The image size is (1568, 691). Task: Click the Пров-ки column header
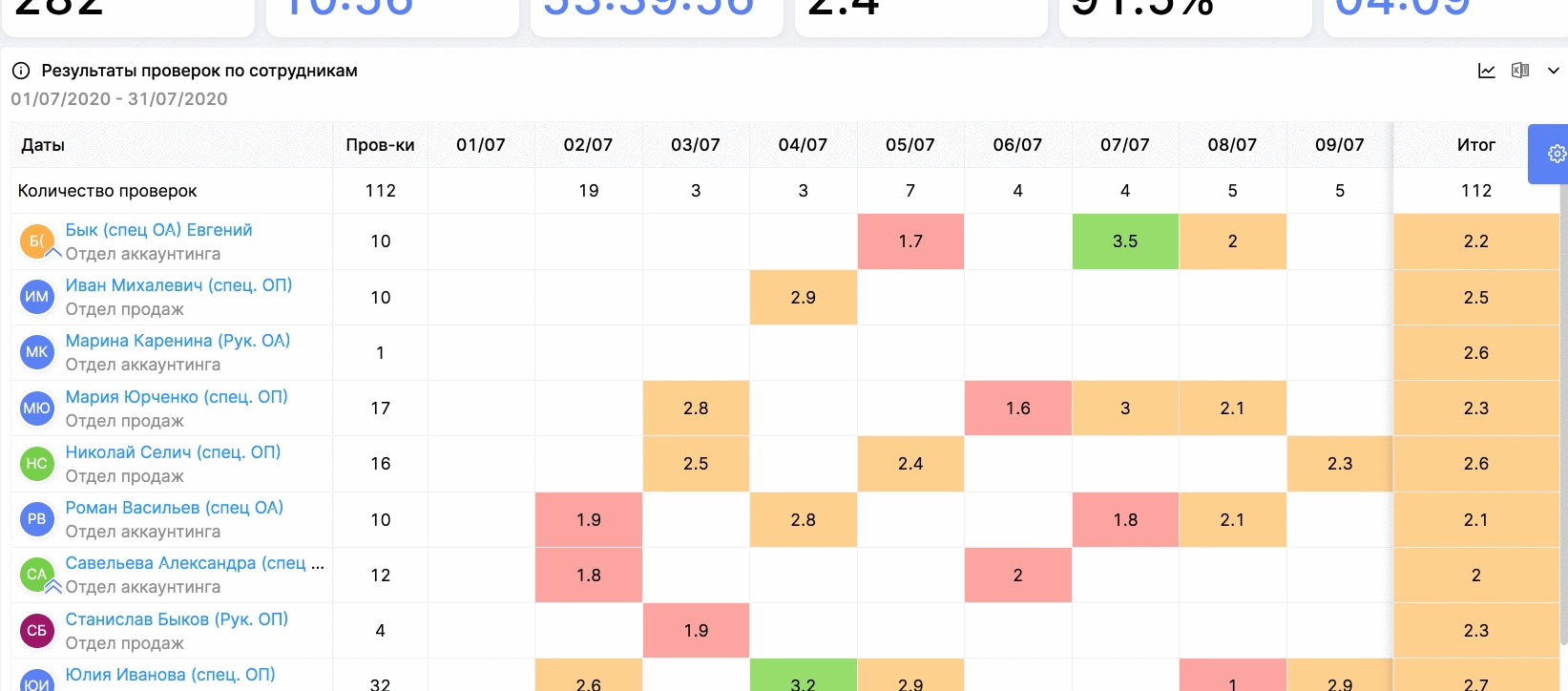pyautogui.click(x=380, y=145)
